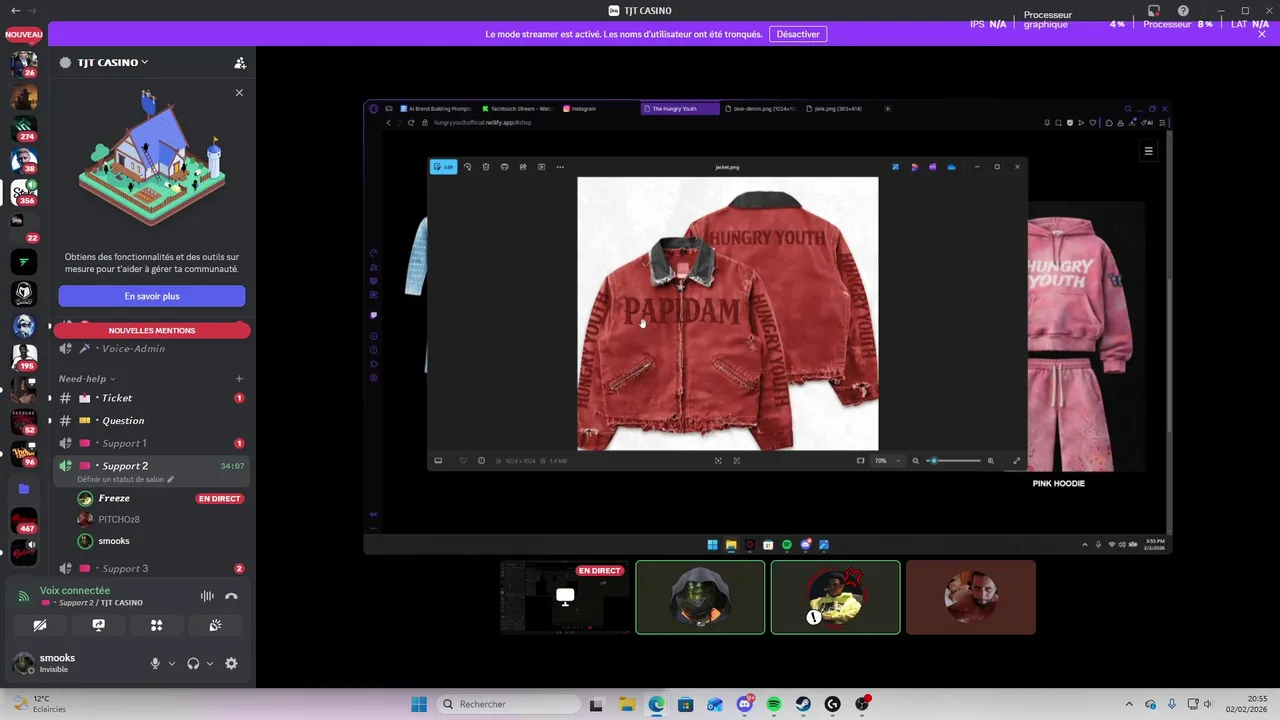Screen dimensions: 1280x720
Task: Open File Explorer from taskbar
Action: click(x=626, y=704)
